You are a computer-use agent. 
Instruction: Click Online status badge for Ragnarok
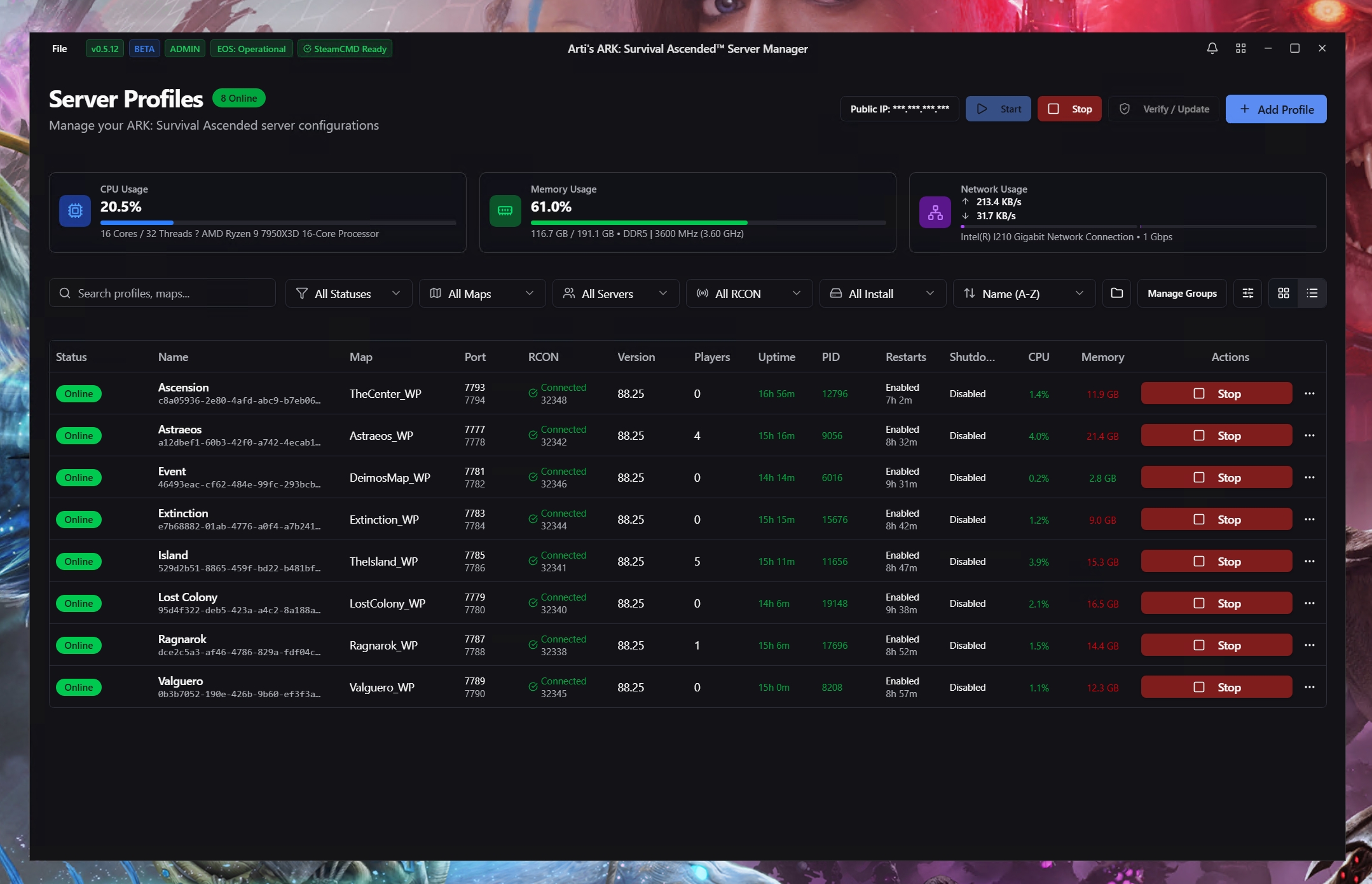coord(79,645)
